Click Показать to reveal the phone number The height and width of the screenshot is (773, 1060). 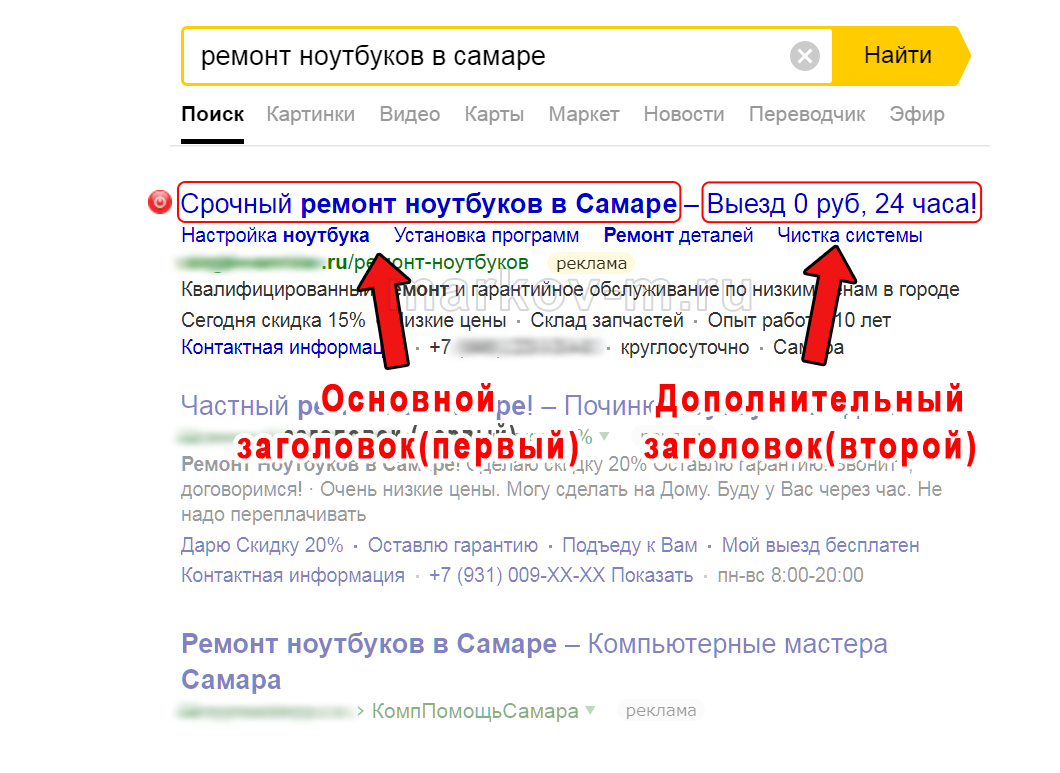click(x=652, y=576)
